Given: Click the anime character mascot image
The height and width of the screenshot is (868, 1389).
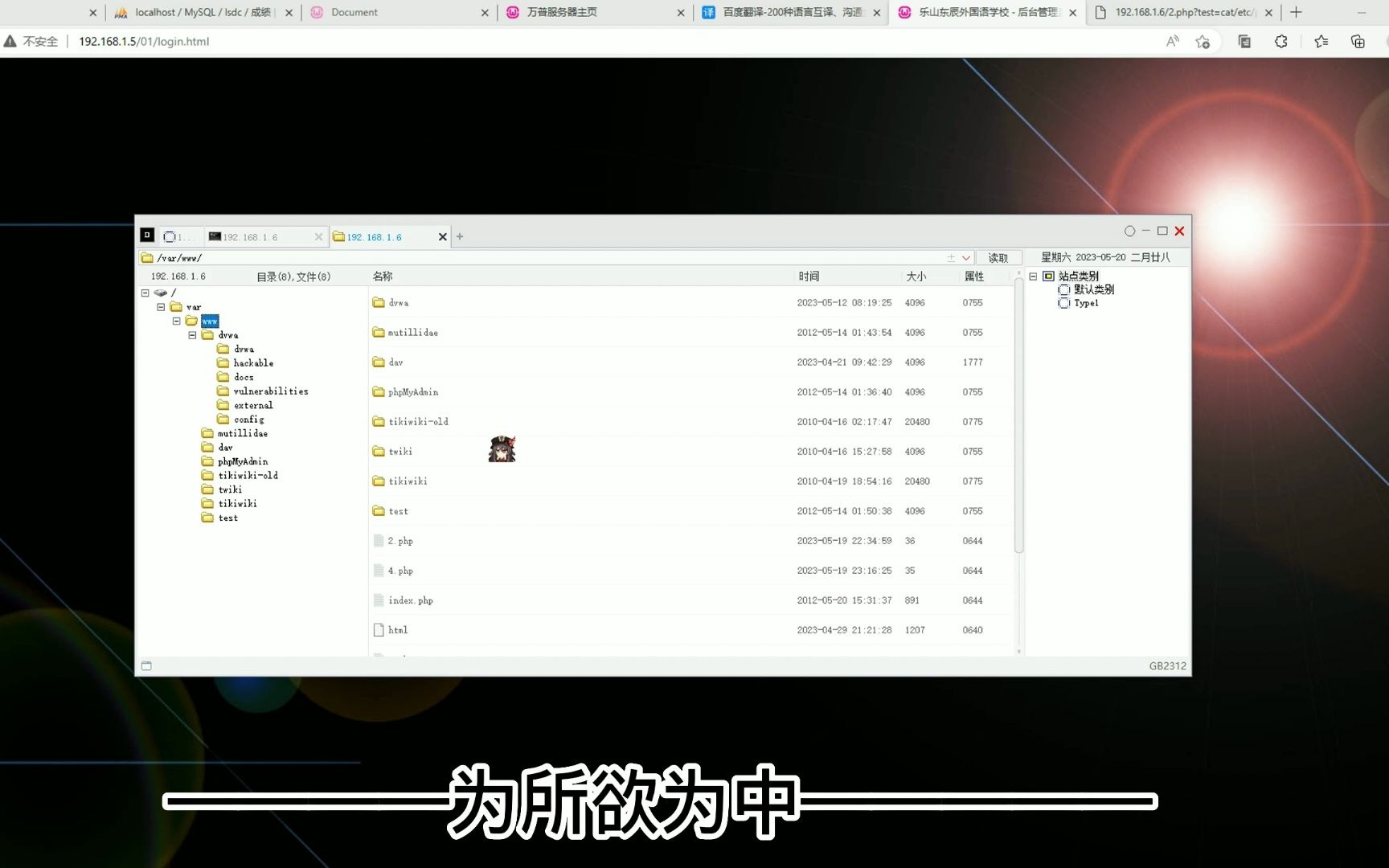Looking at the screenshot, I should point(502,448).
